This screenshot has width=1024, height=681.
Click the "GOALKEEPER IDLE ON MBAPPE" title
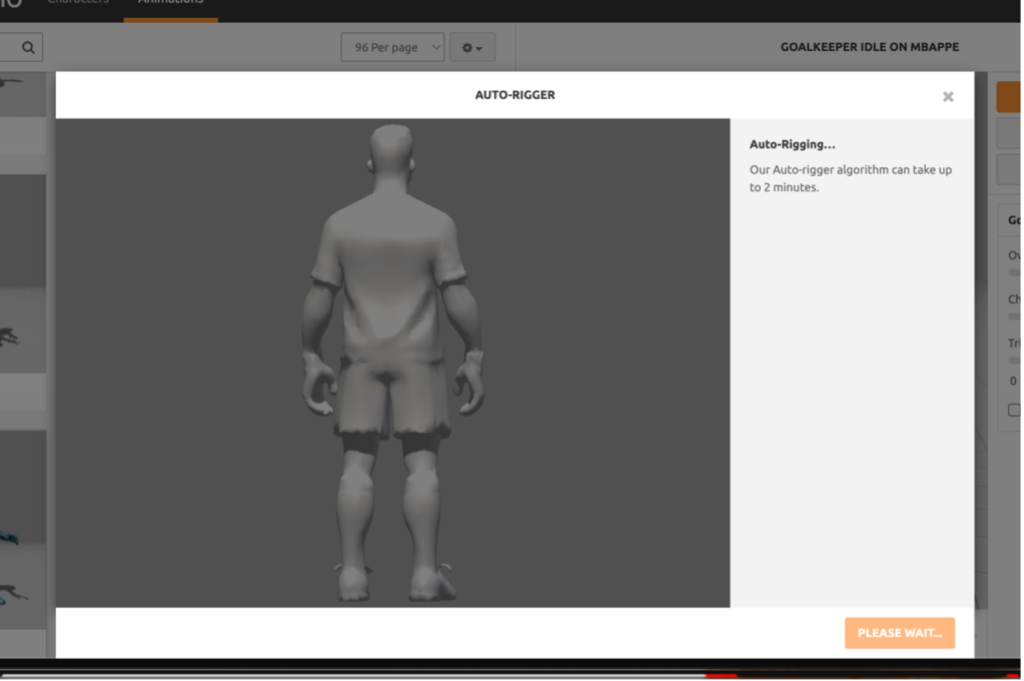(x=869, y=46)
